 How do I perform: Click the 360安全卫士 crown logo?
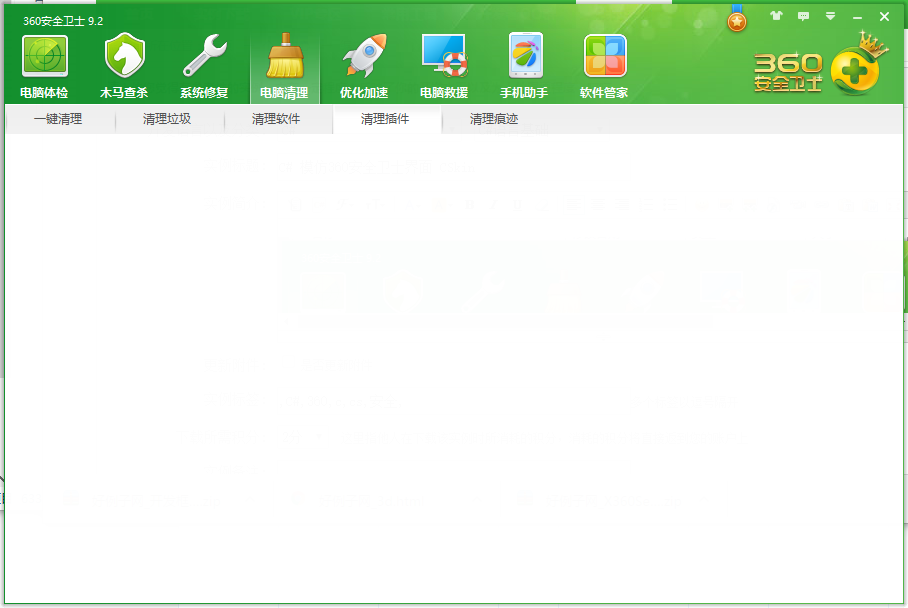click(x=821, y=65)
